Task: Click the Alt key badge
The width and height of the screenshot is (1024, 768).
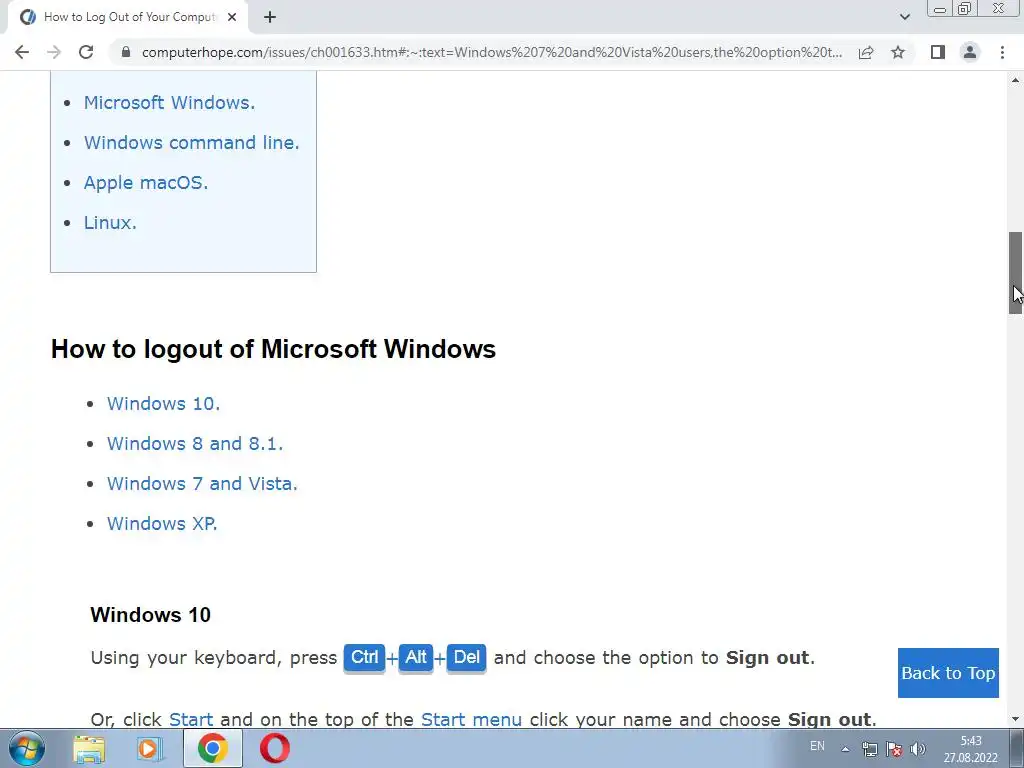Action: pos(415,657)
